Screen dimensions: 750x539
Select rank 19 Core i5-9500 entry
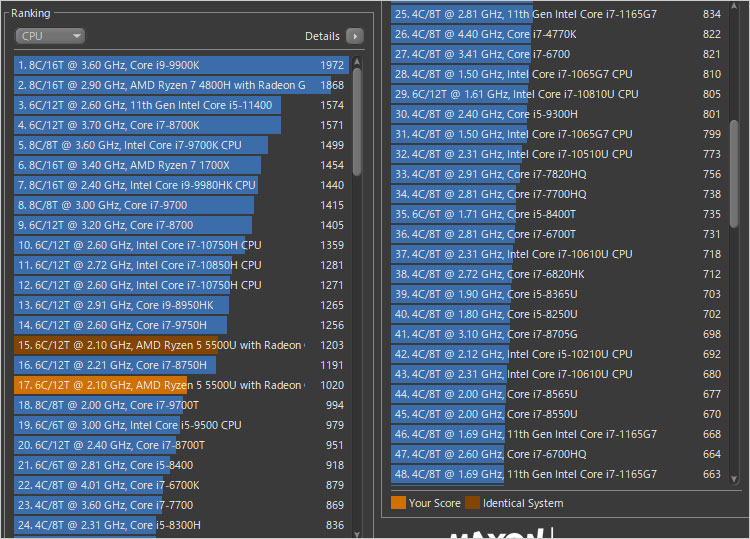pos(182,425)
